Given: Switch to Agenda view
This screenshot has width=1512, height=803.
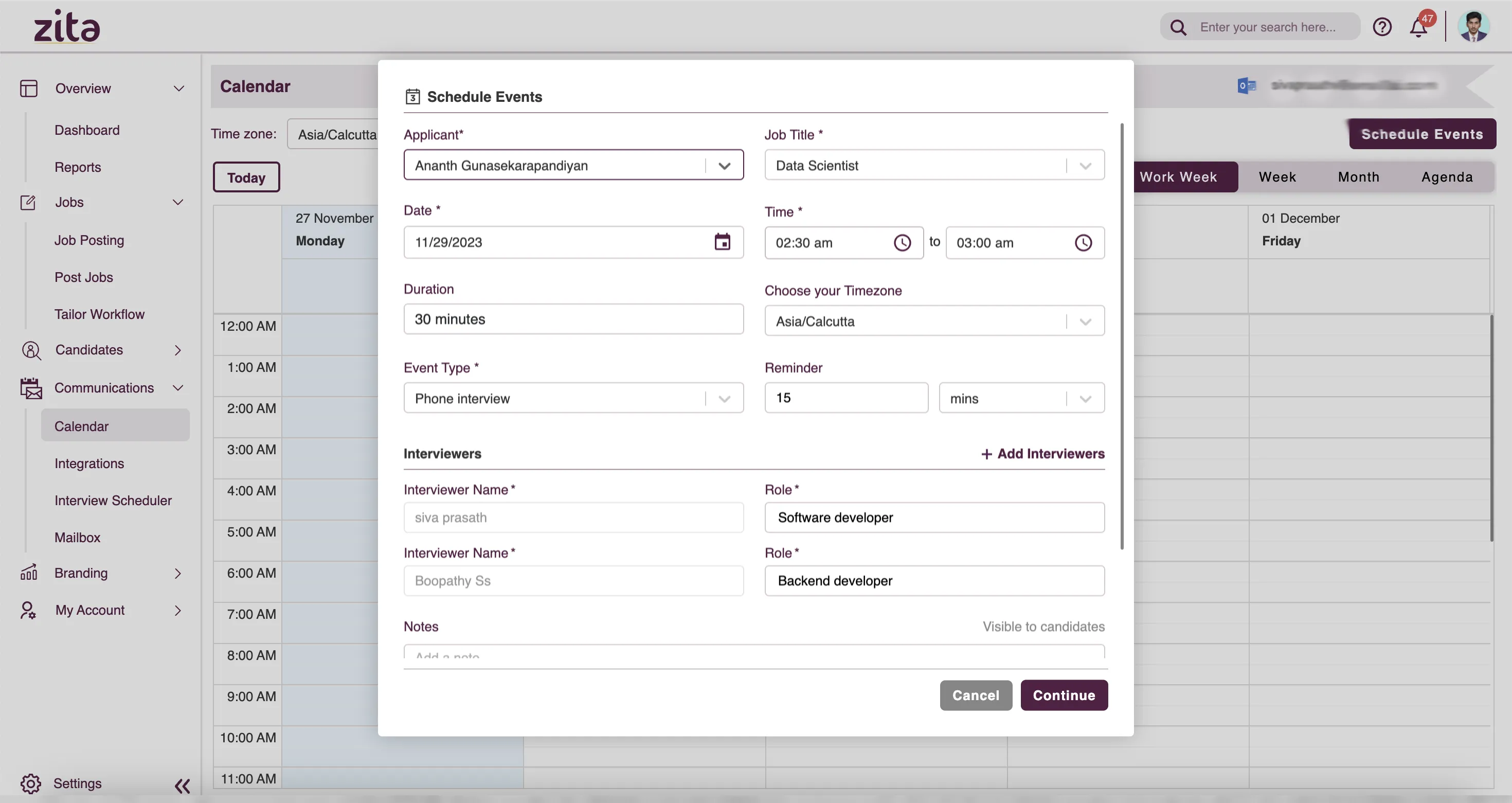Looking at the screenshot, I should pos(1447,176).
